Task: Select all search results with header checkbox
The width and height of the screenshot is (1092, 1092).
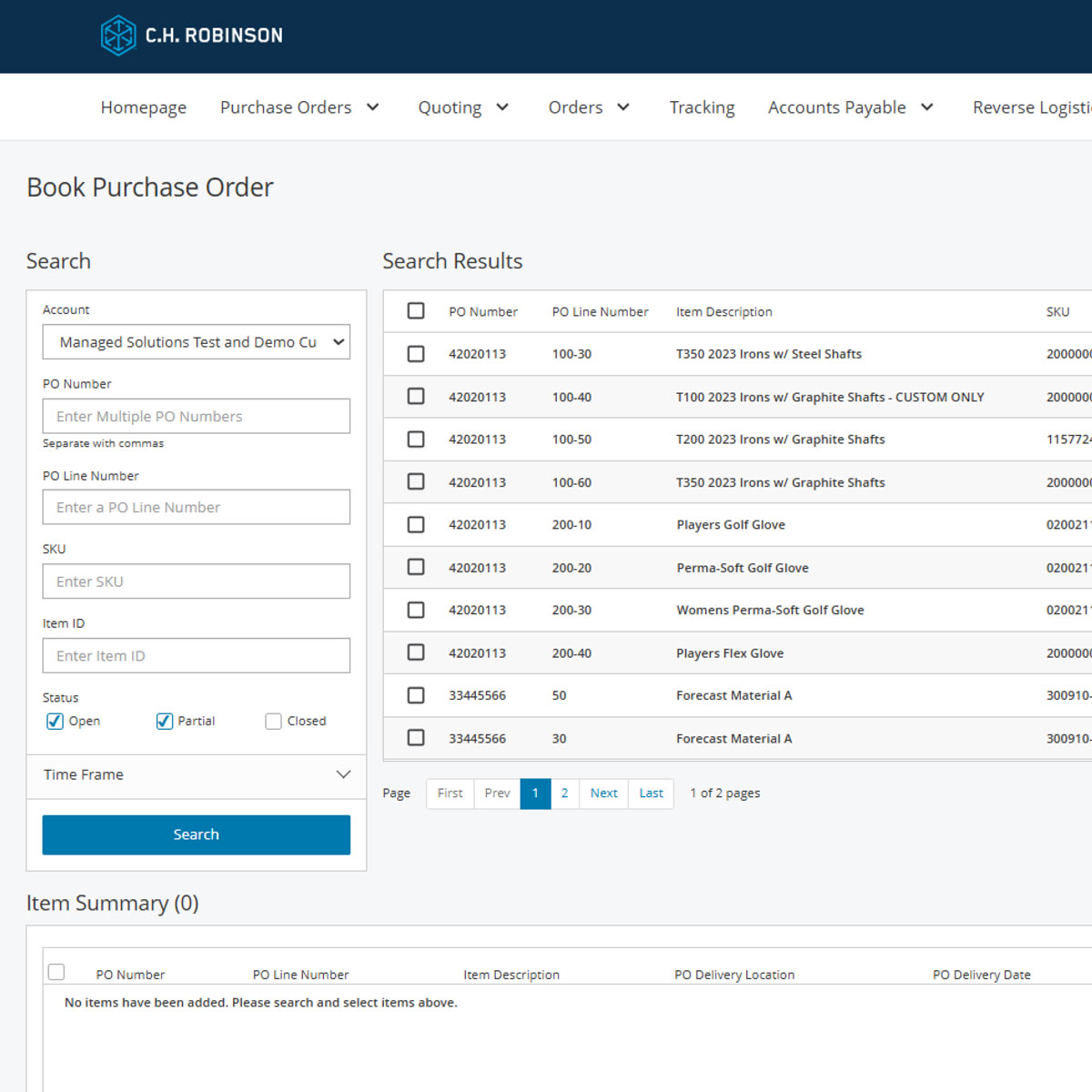Action: coord(416,311)
